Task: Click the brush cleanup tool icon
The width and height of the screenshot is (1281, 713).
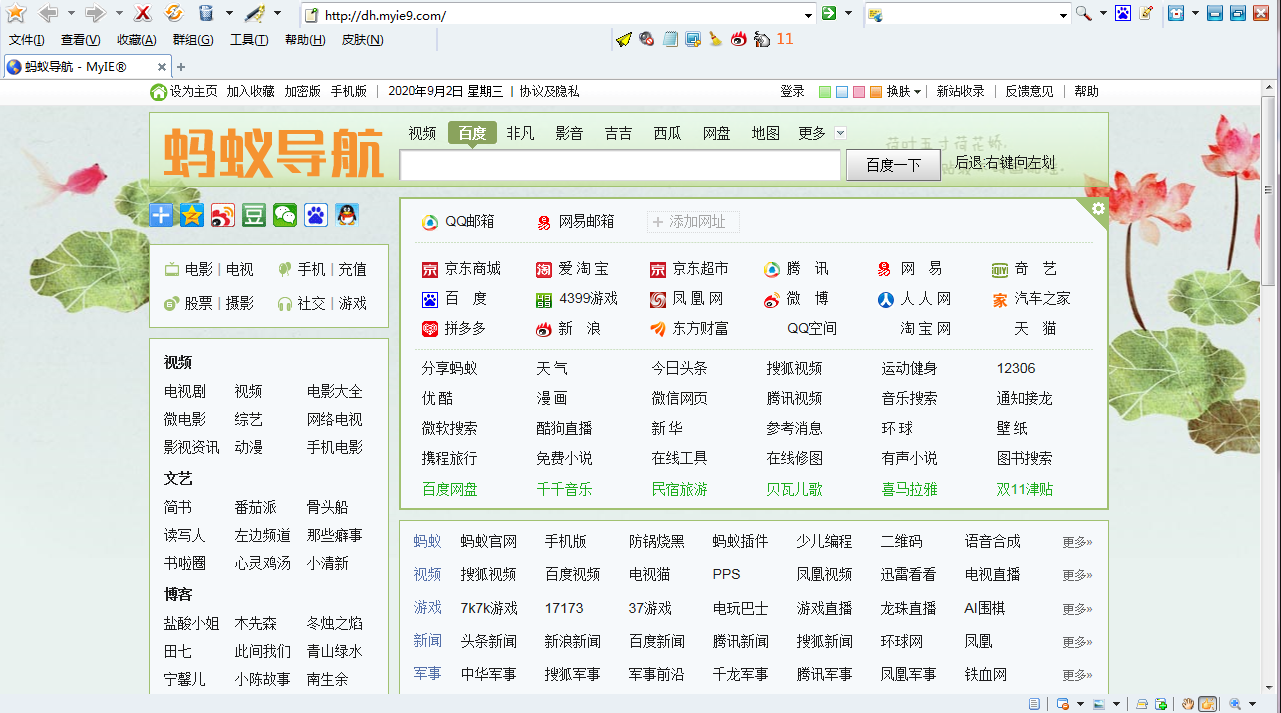Action: click(x=254, y=13)
